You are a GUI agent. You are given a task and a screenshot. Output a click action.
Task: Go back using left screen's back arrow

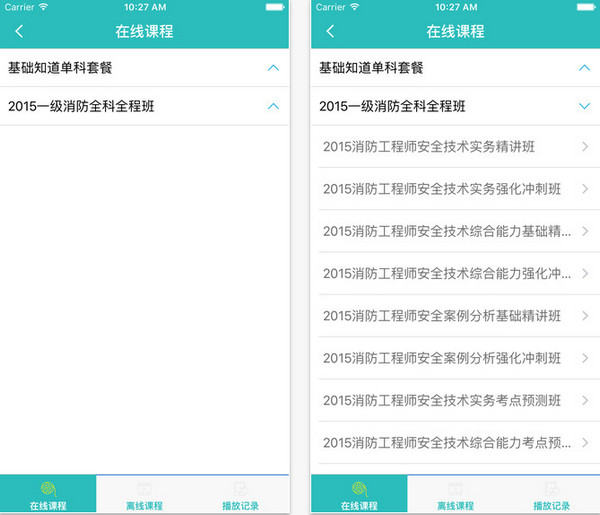(x=19, y=31)
